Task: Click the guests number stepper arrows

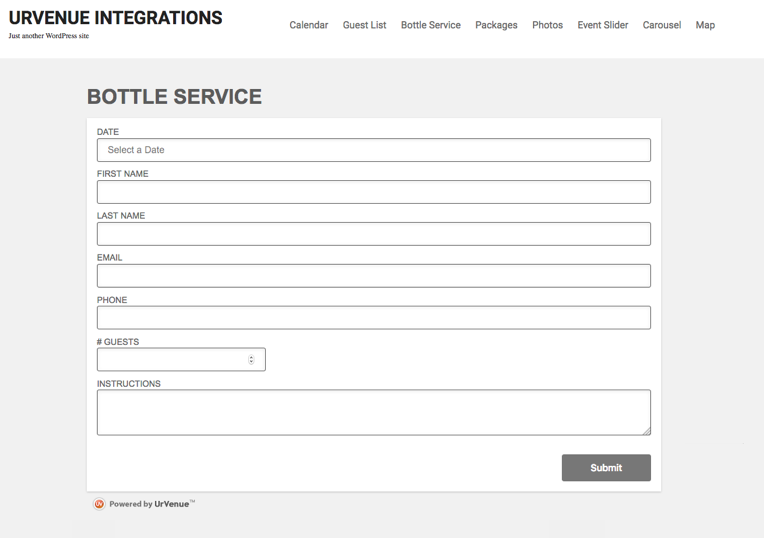Action: point(251,360)
